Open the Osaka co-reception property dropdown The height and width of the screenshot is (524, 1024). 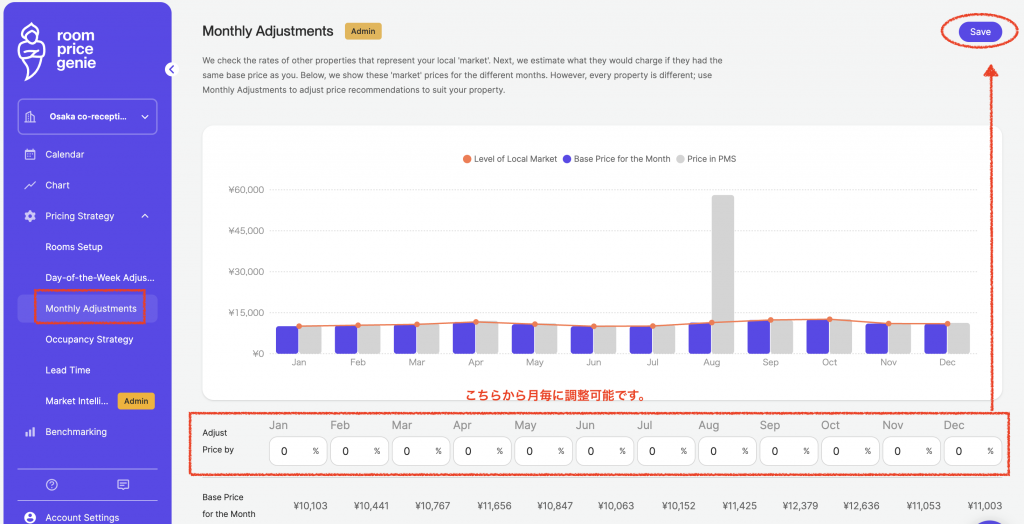(x=87, y=117)
